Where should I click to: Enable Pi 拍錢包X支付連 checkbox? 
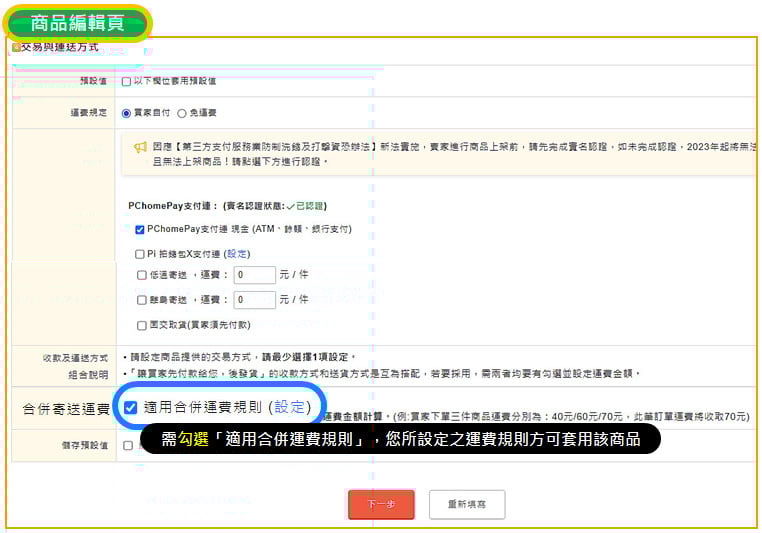[140, 254]
